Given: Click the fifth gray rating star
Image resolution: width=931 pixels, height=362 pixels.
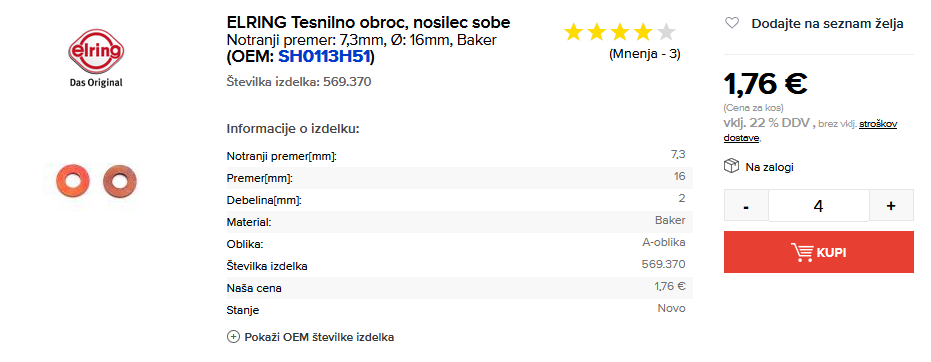Looking at the screenshot, I should pos(667,32).
